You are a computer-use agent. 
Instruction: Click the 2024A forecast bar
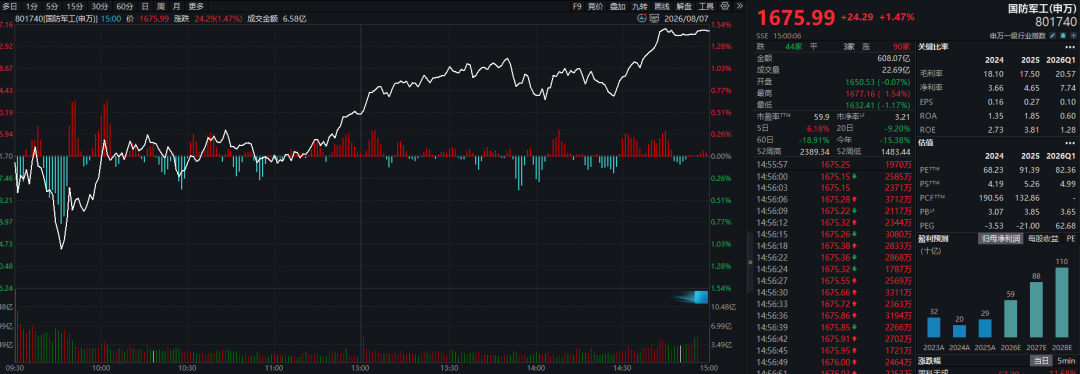pos(959,331)
